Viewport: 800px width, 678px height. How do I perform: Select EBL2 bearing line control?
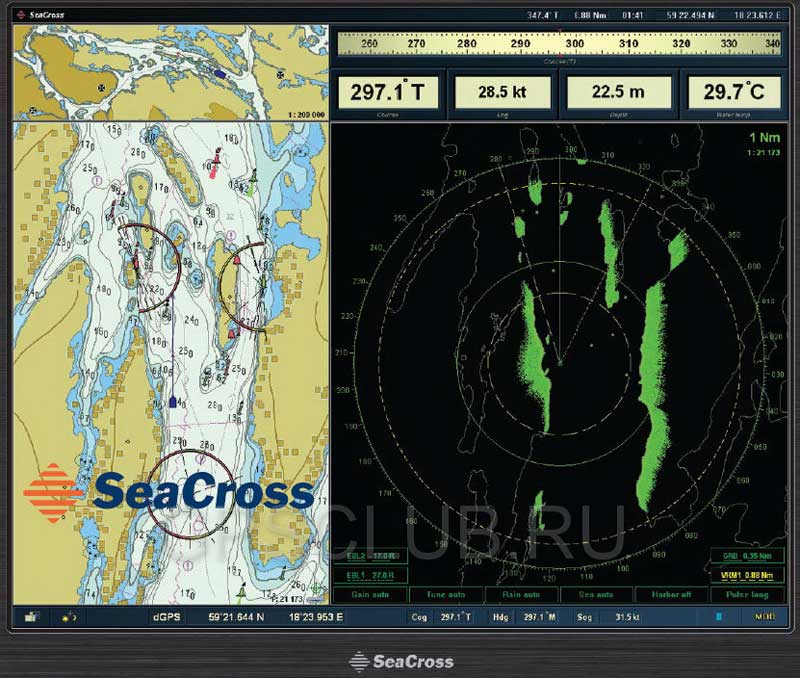click(x=370, y=556)
